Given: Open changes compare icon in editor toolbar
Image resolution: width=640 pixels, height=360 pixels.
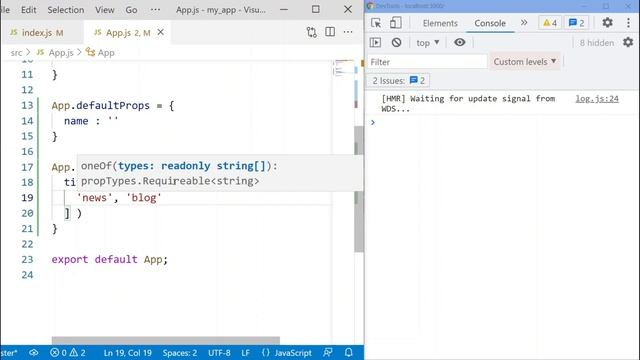Looking at the screenshot, I should pos(311,32).
